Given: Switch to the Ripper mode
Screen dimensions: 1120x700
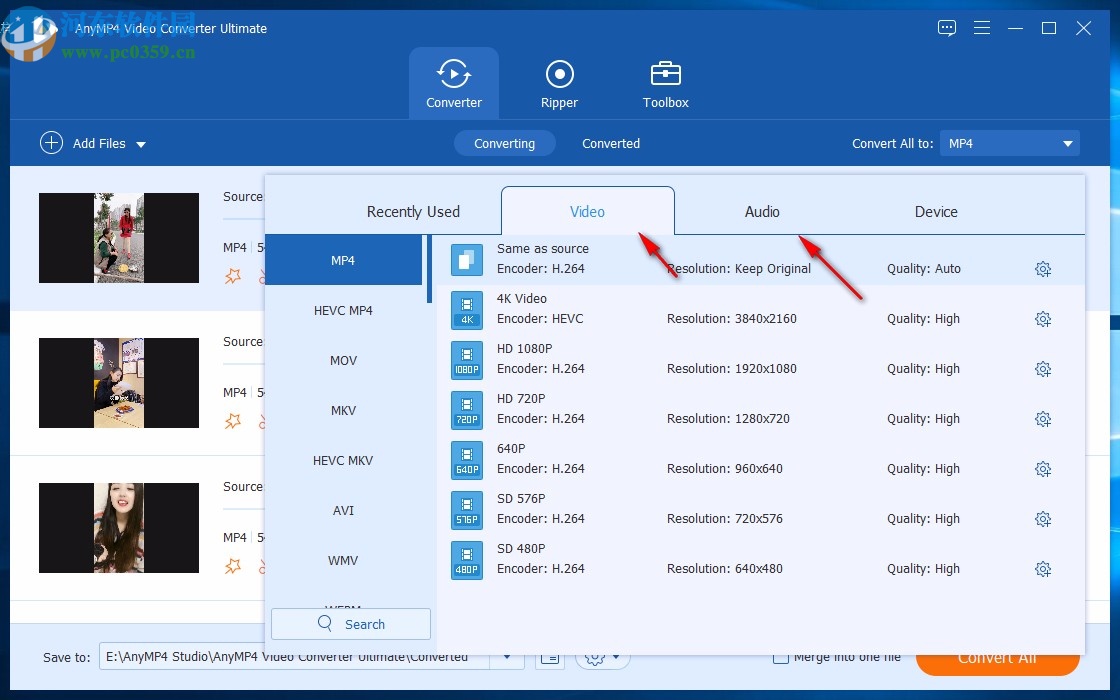Looking at the screenshot, I should point(559,82).
